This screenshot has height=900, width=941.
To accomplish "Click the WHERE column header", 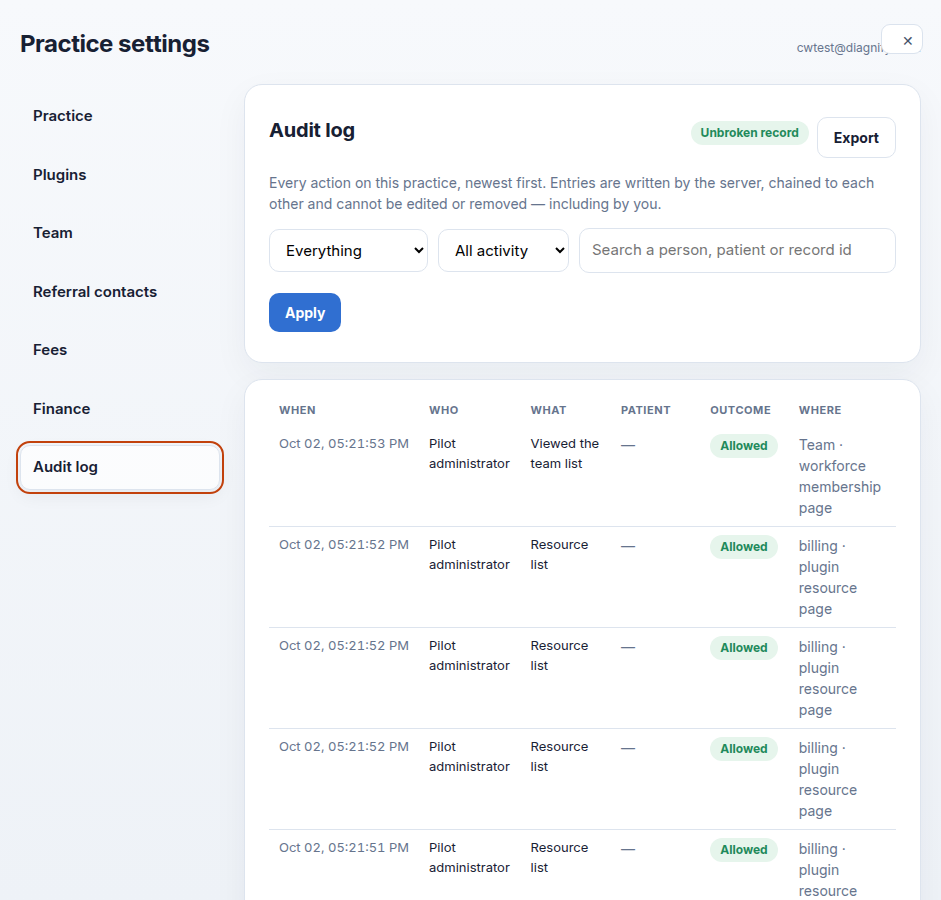I will [x=820, y=410].
